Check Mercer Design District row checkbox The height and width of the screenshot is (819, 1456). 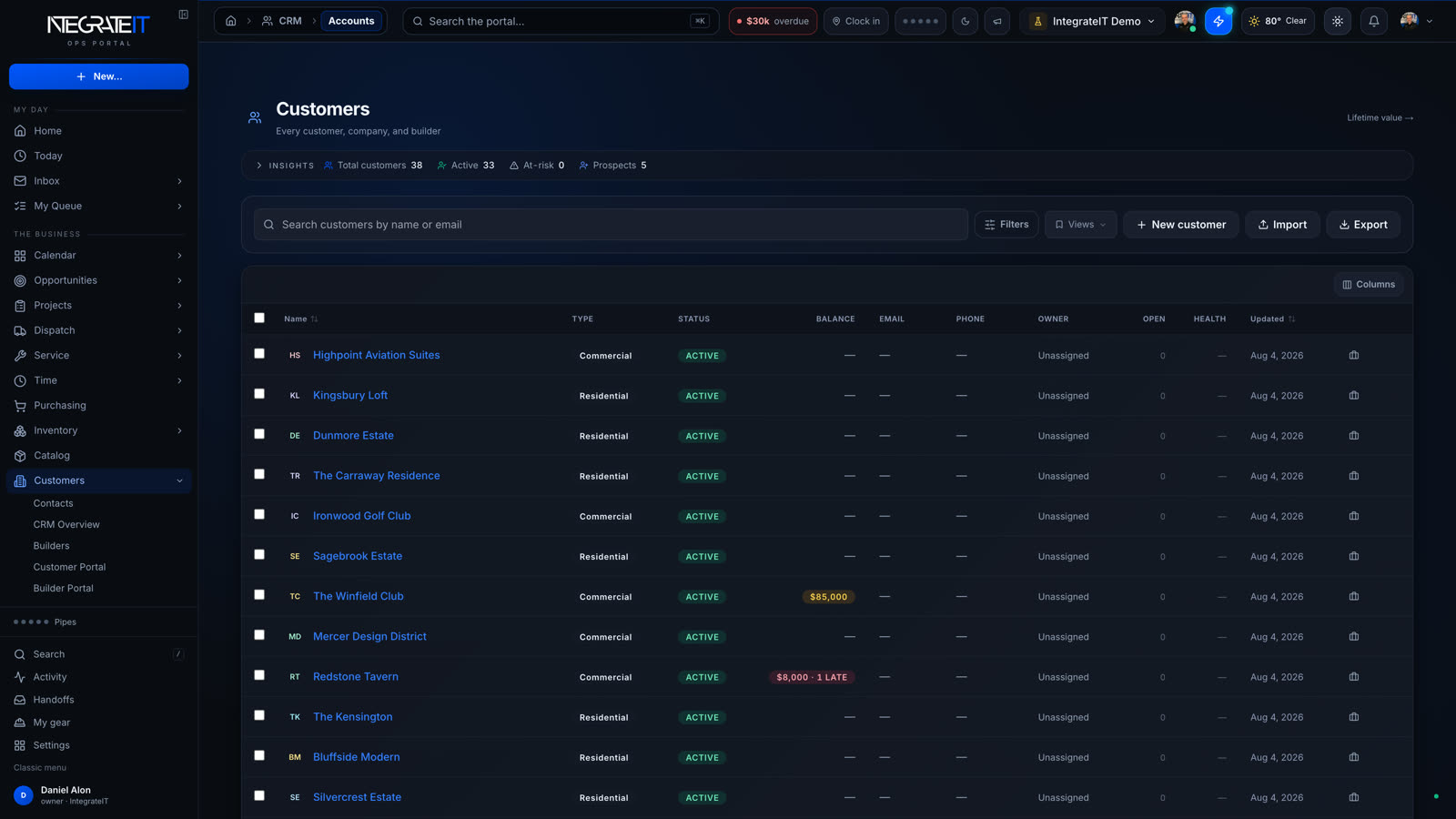click(259, 634)
